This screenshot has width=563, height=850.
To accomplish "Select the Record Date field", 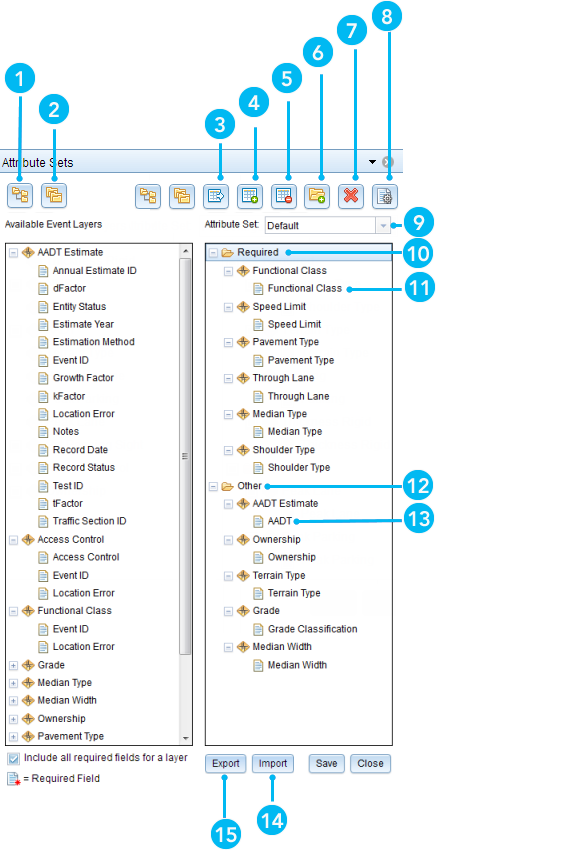I will [x=80, y=450].
